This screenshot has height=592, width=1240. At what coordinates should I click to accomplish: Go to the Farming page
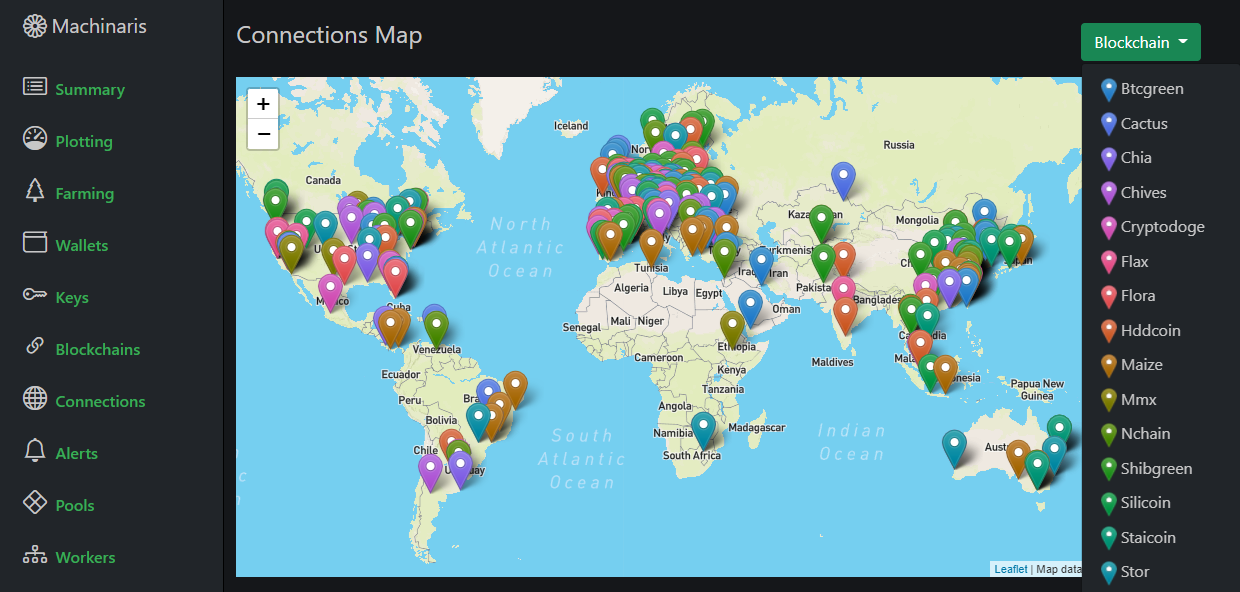pyautogui.click(x=85, y=193)
